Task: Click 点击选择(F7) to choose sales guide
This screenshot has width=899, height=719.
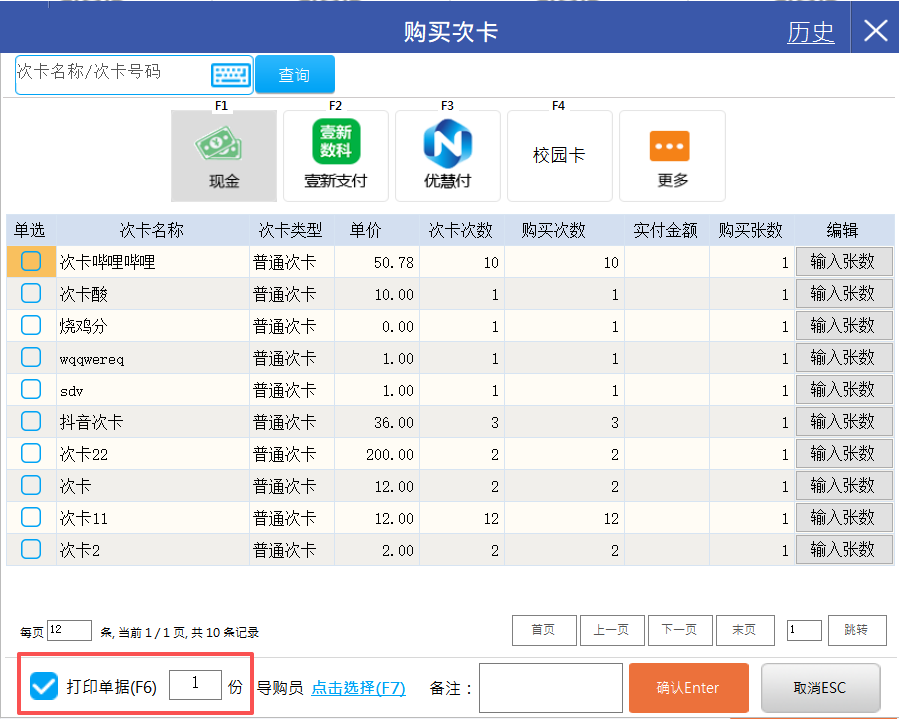Action: (358, 688)
